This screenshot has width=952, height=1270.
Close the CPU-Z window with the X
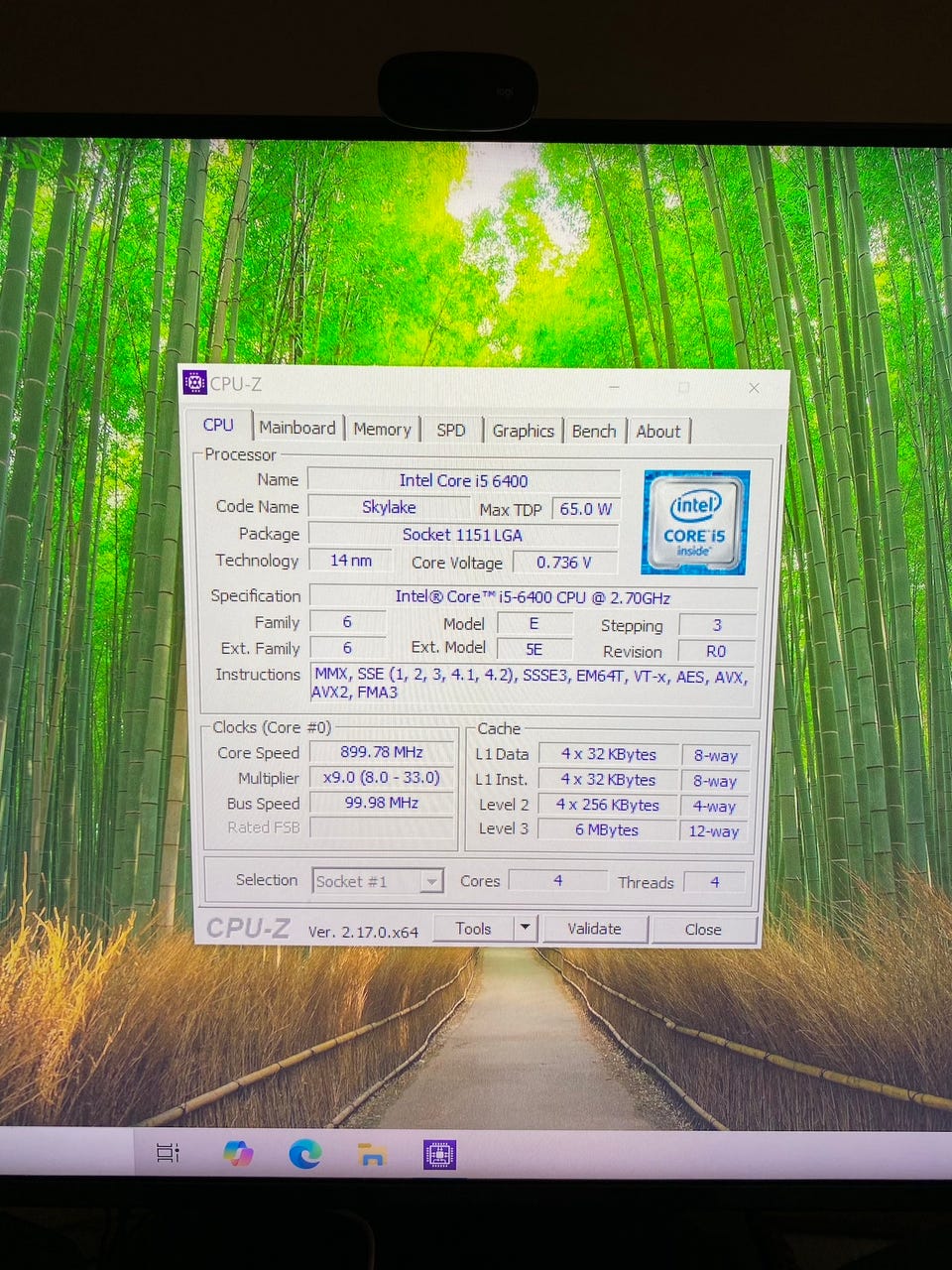tap(754, 388)
